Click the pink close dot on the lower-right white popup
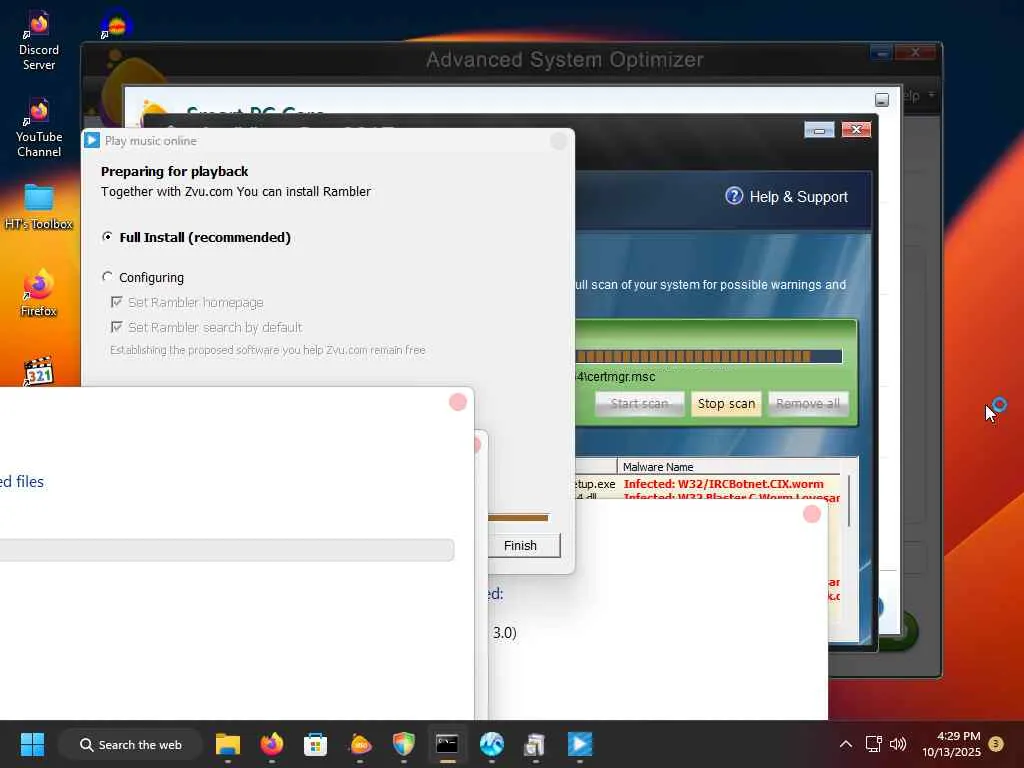1024x768 pixels. click(812, 514)
